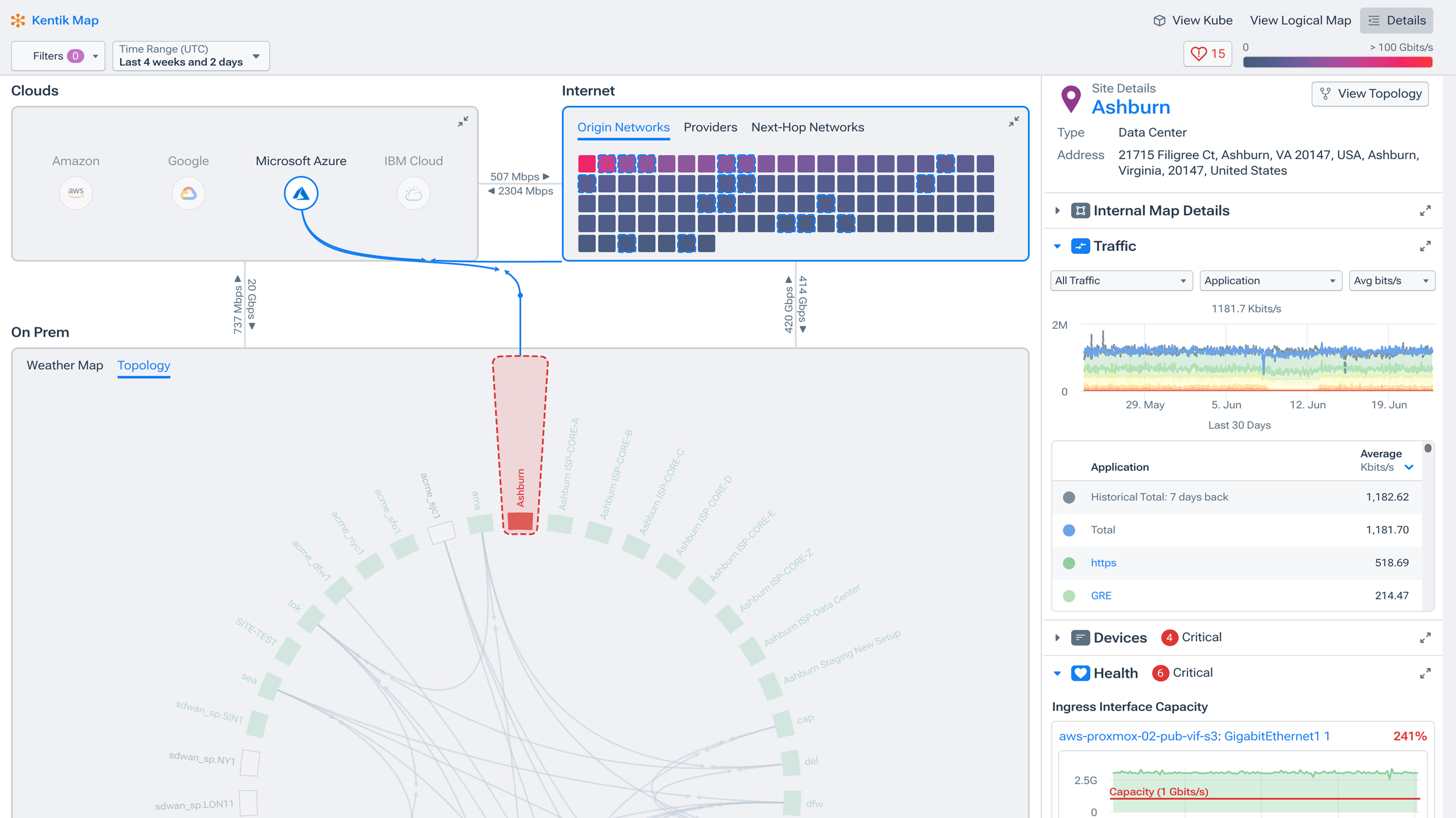Screen dimensions: 1456x818
Task: Select the IBM Cloud icon
Action: pos(413,193)
